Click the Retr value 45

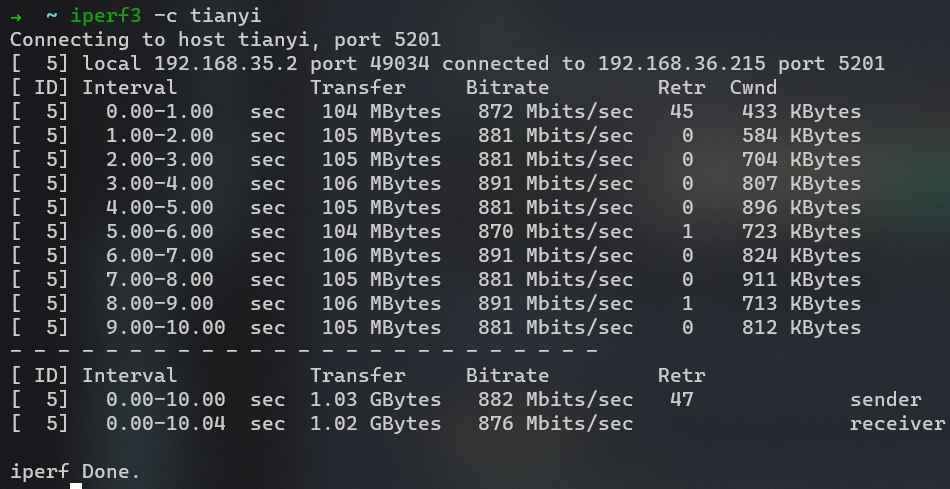click(681, 112)
